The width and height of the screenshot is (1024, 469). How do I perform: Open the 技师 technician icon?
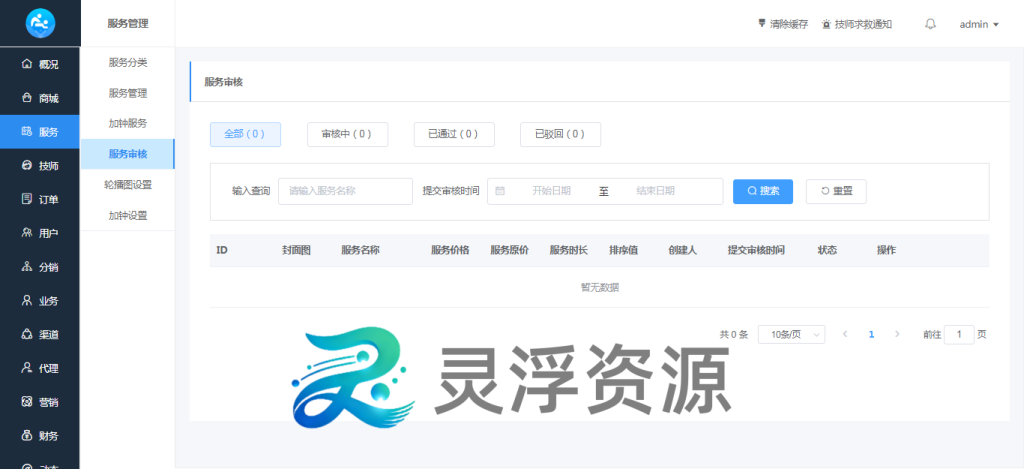(27, 166)
